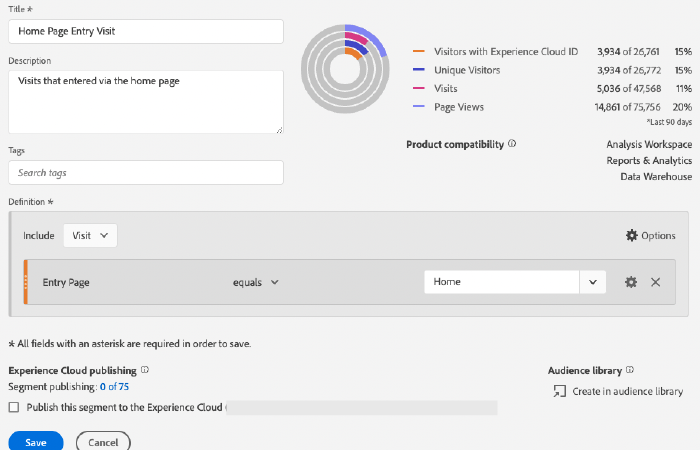Click the Create in audience library icon
This screenshot has height=450, width=700.
pyautogui.click(x=559, y=391)
